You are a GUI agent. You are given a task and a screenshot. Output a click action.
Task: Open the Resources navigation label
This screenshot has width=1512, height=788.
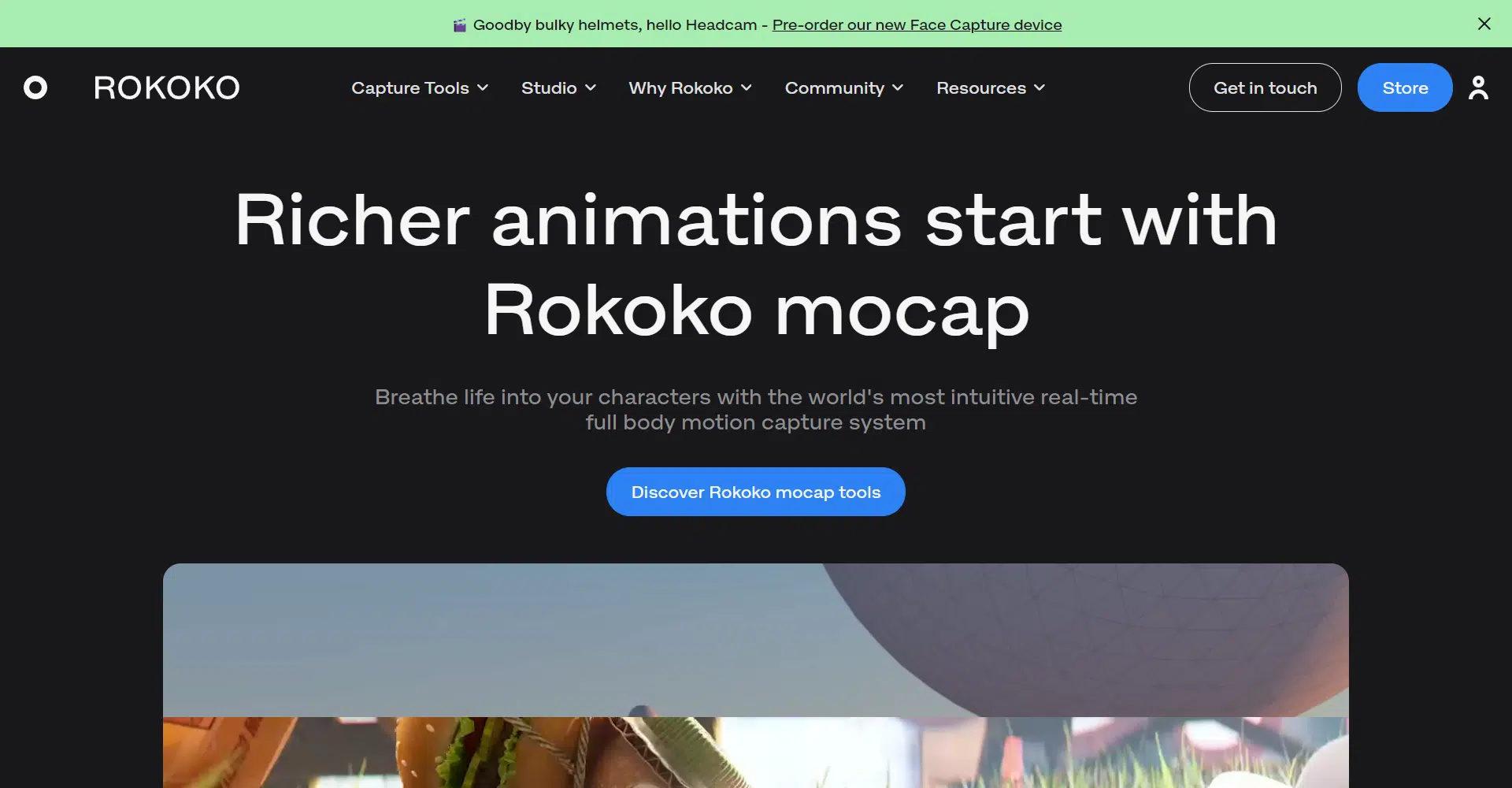[x=980, y=87]
